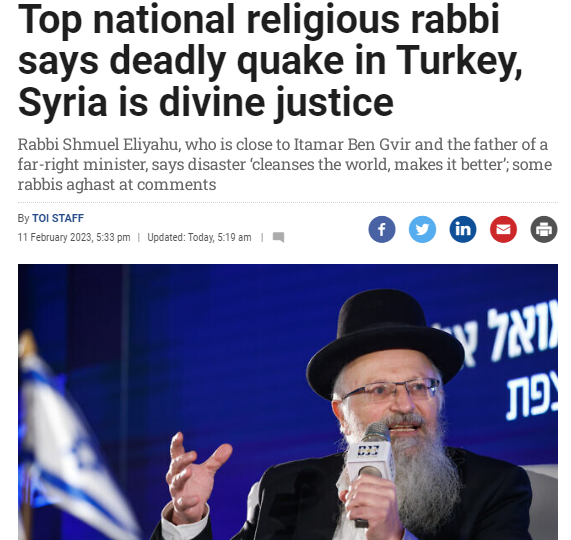Open comments via the speech bubble icon
Viewport: 571px width, 540px height.
pyautogui.click(x=279, y=237)
